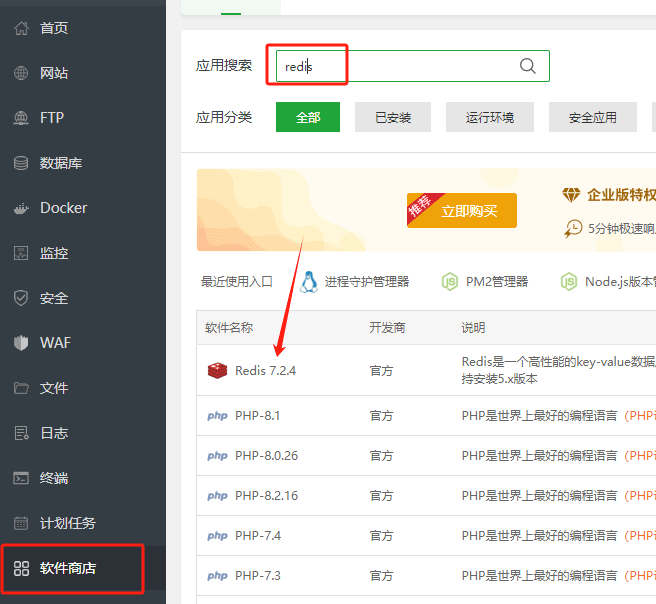The width and height of the screenshot is (656, 604).
Task: Click the PM2管理器 icon
Action: coord(450,282)
